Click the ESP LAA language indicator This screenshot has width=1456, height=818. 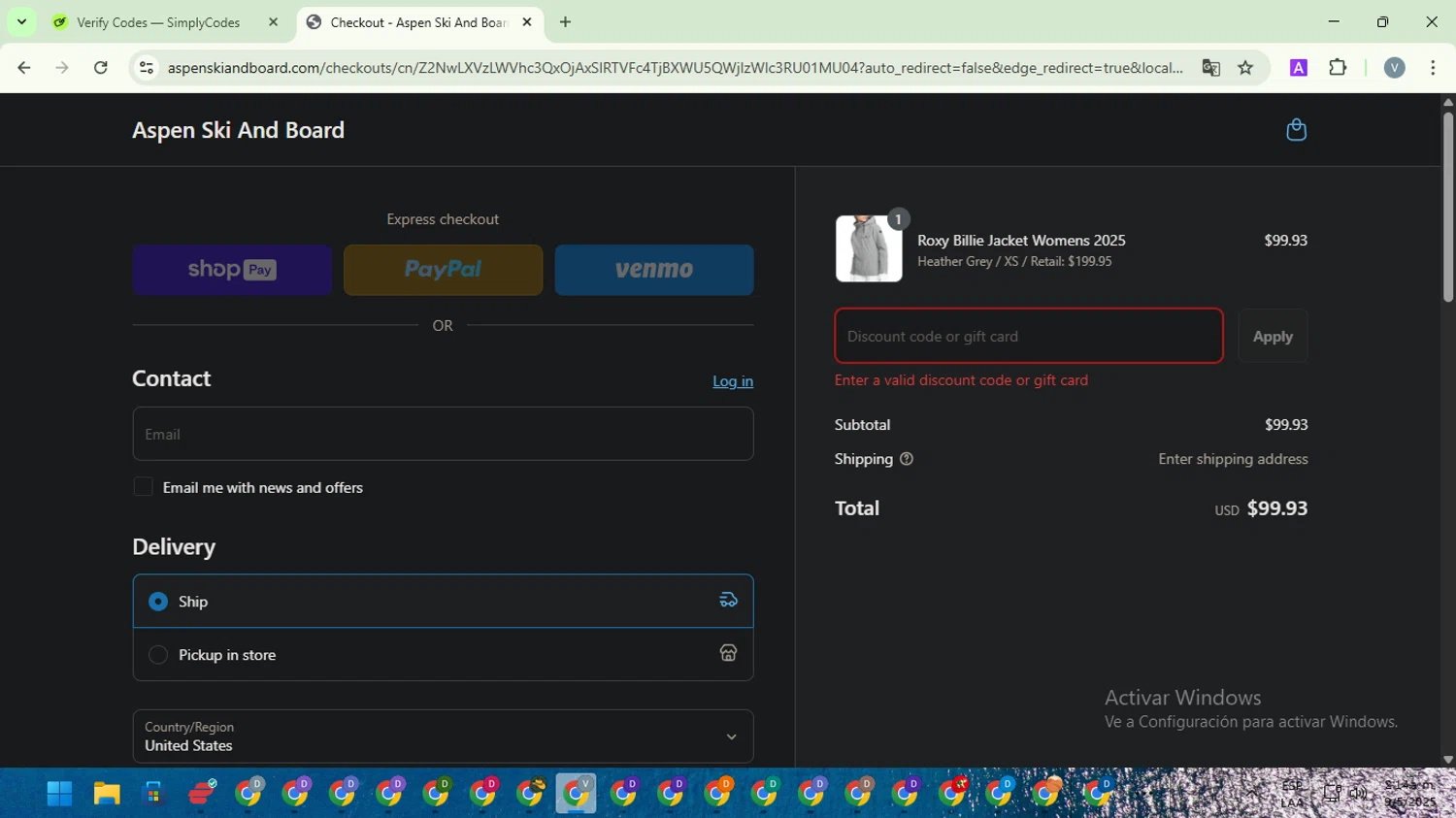point(1292,794)
